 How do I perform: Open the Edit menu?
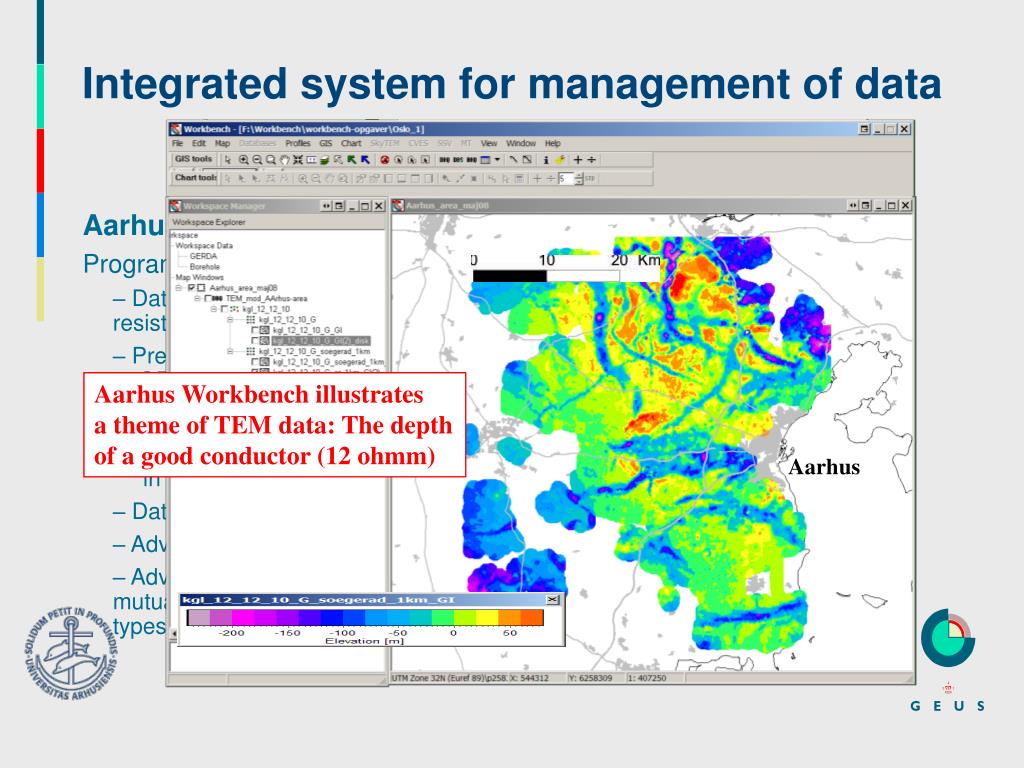(199, 143)
